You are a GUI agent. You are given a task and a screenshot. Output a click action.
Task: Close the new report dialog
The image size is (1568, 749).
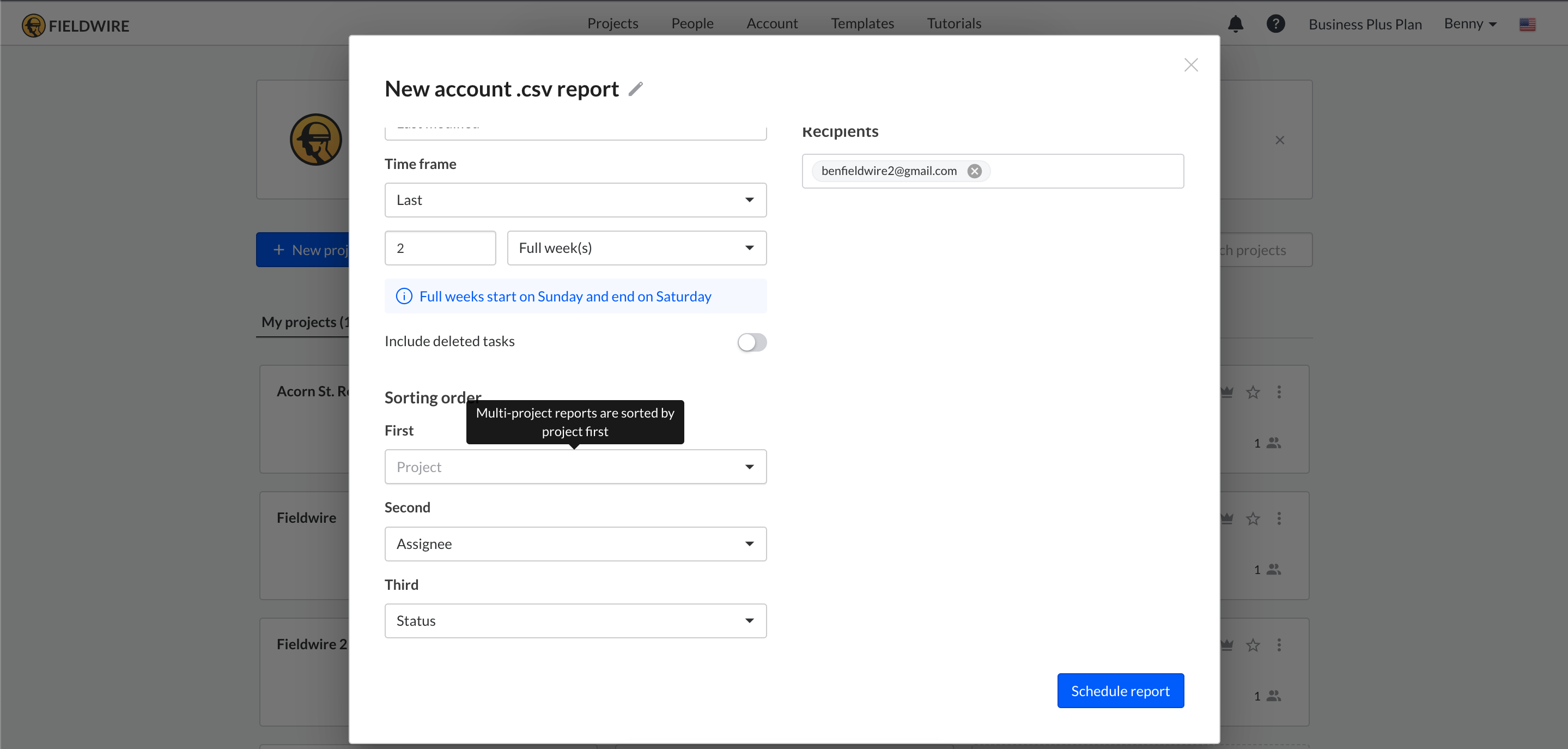(1190, 65)
